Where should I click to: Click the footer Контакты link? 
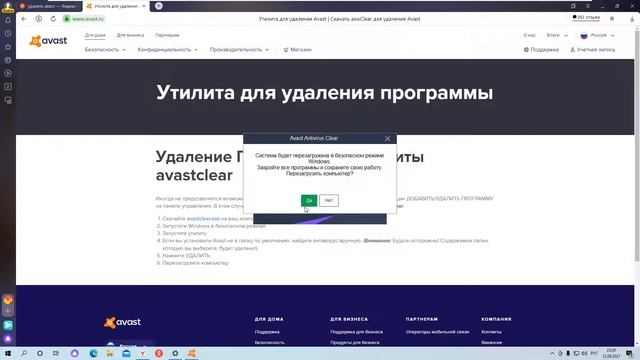(491, 332)
